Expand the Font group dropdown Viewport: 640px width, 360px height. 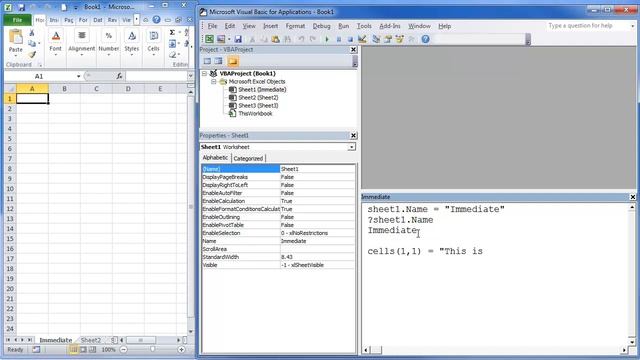[56, 55]
